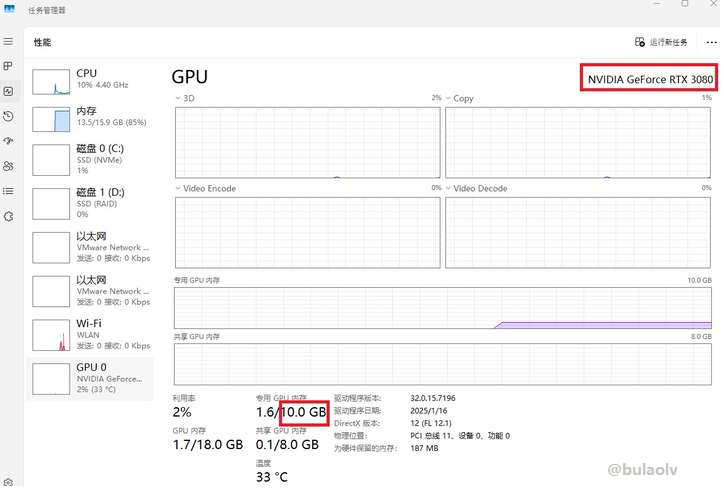The width and height of the screenshot is (724, 494).
Task: Click 运行新任务 button
Action: click(661, 42)
